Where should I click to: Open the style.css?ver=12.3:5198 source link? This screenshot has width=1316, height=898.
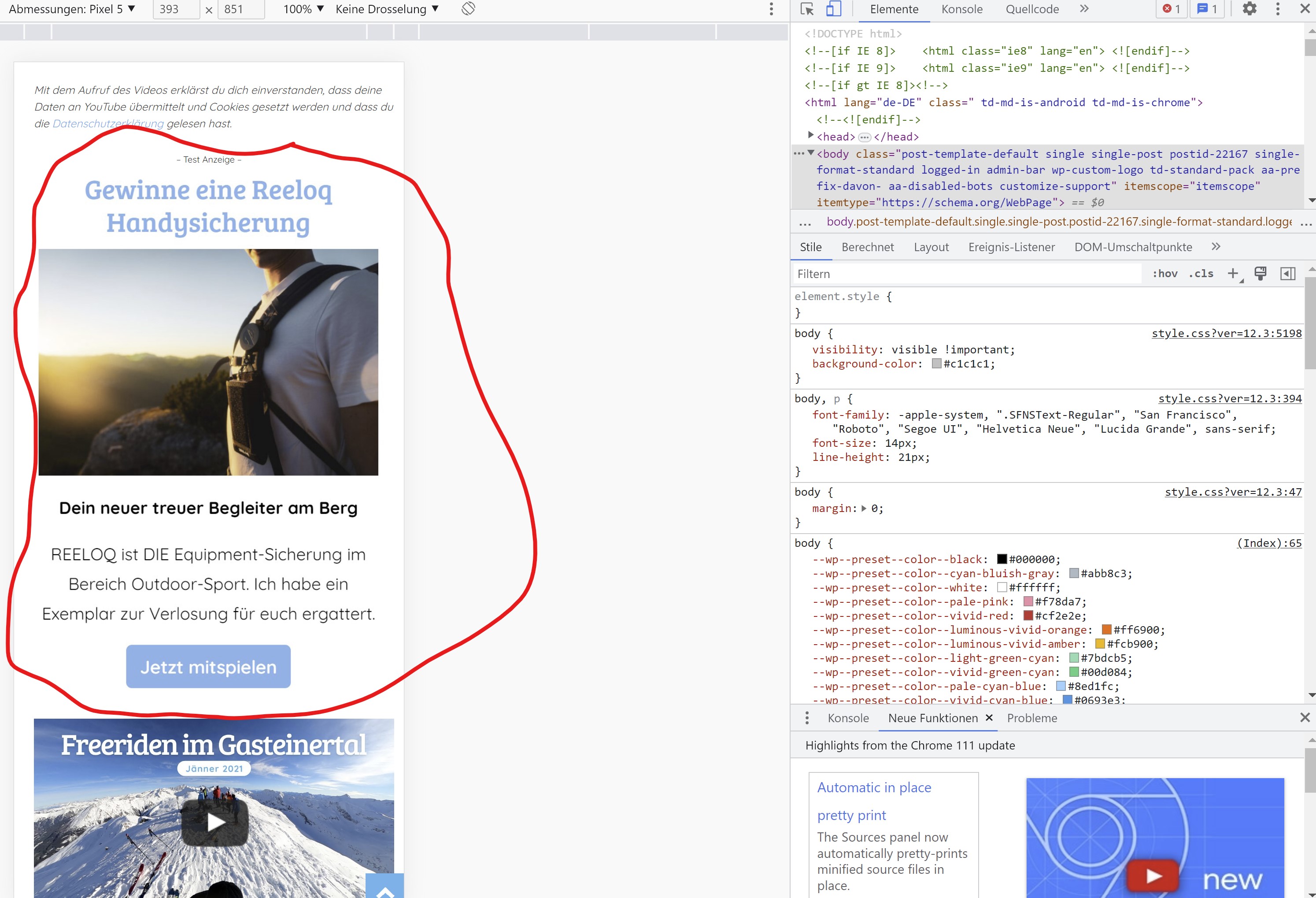tap(1227, 333)
